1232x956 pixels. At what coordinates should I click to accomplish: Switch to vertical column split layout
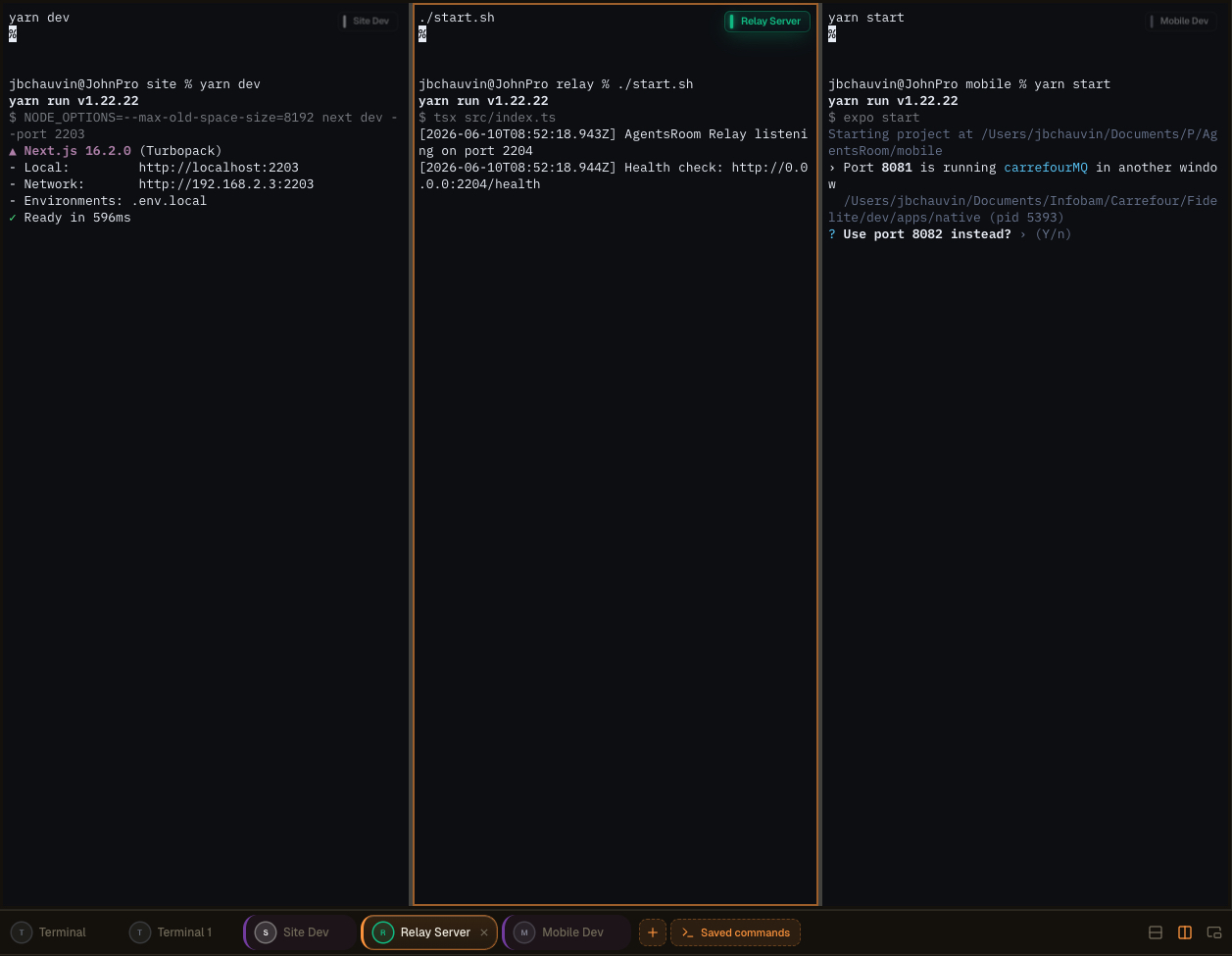[x=1185, y=932]
